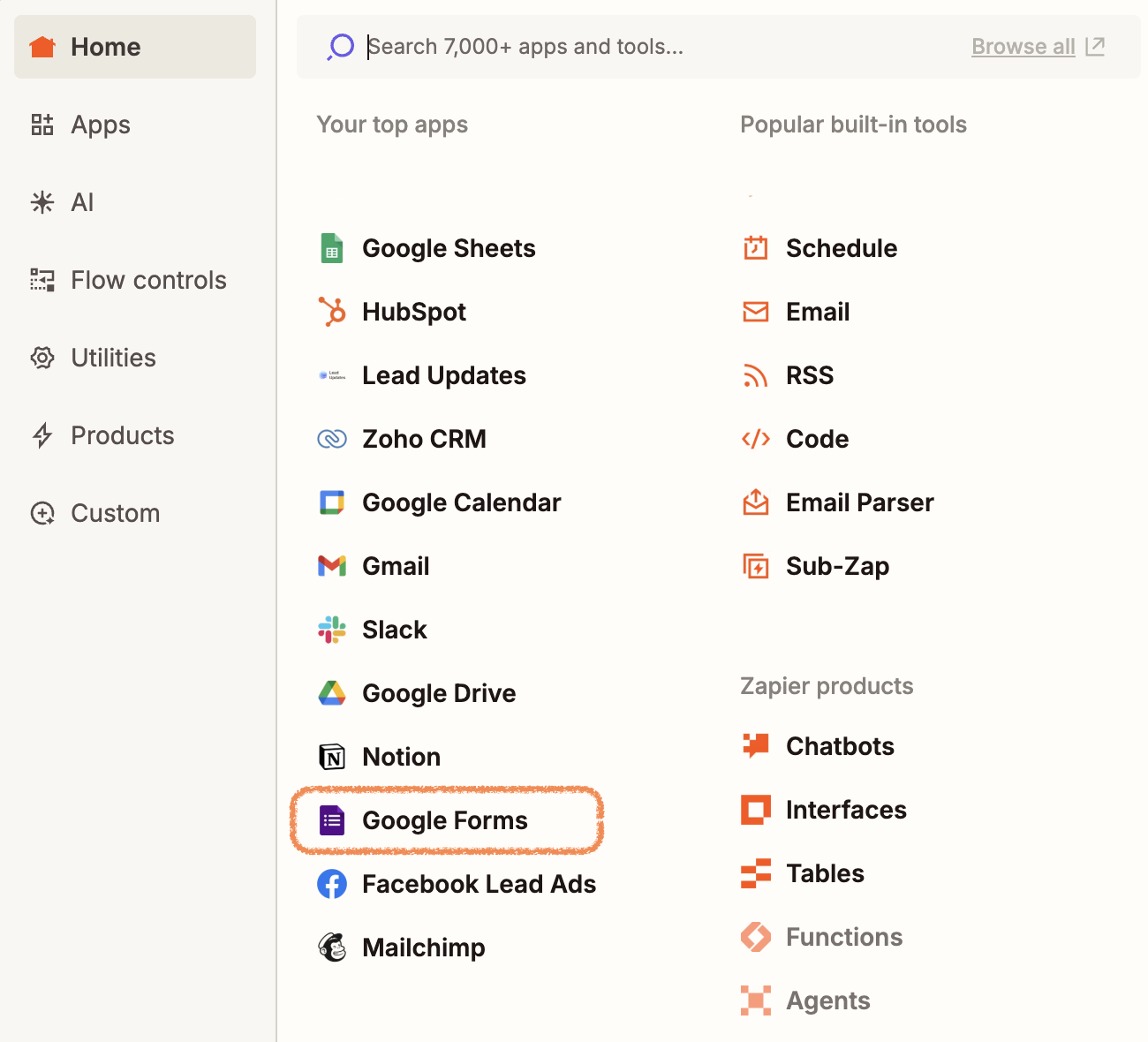Select the Code brackets icon
The height and width of the screenshot is (1042, 1148).
coord(756,439)
